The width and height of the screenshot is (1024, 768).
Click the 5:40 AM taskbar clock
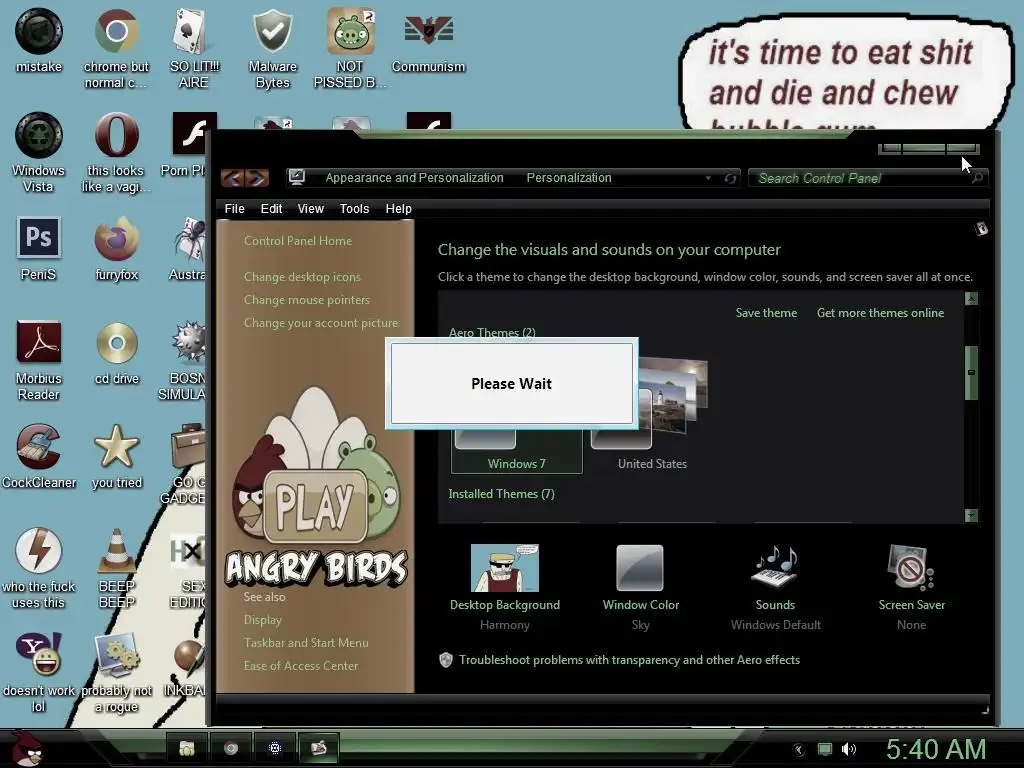[x=936, y=749]
